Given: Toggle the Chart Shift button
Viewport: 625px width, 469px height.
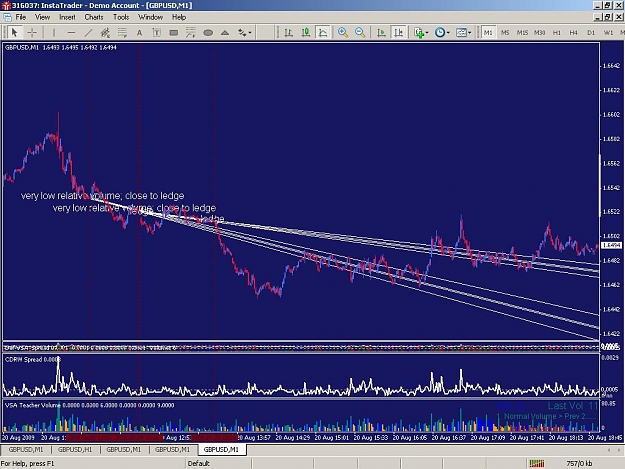Looking at the screenshot, I should click(398, 32).
